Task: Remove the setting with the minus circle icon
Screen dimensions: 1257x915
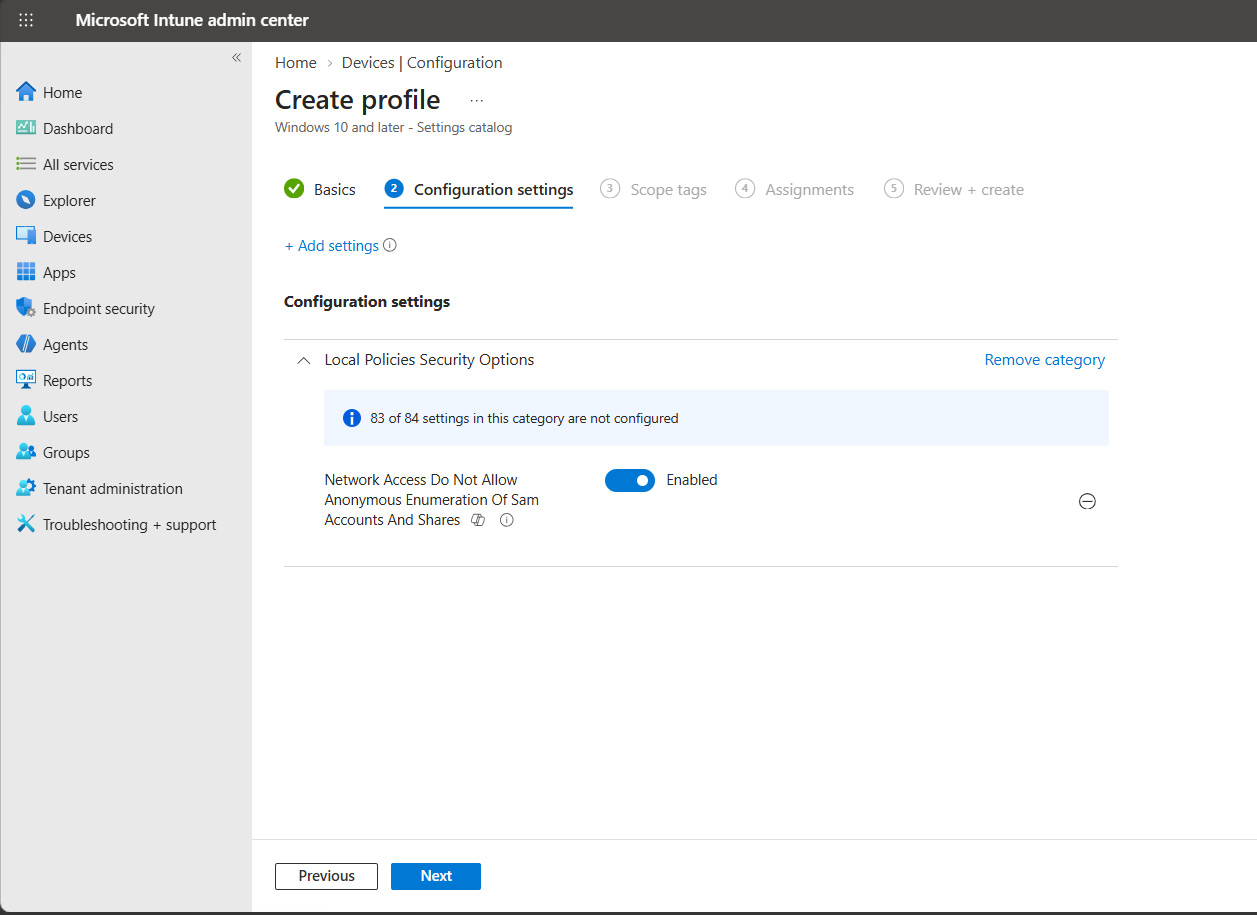Action: pyautogui.click(x=1087, y=501)
